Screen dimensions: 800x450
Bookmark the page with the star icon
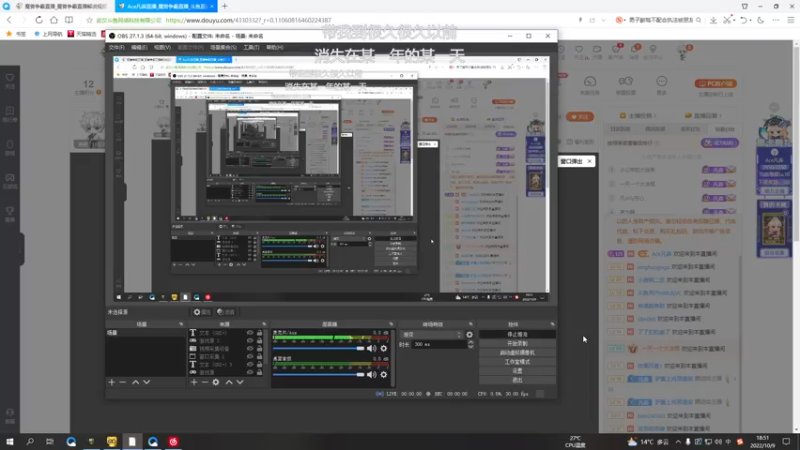89,20
